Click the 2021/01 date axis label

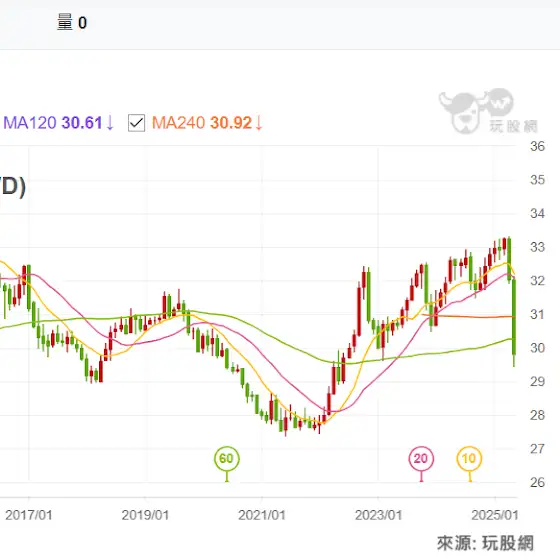pos(262,515)
